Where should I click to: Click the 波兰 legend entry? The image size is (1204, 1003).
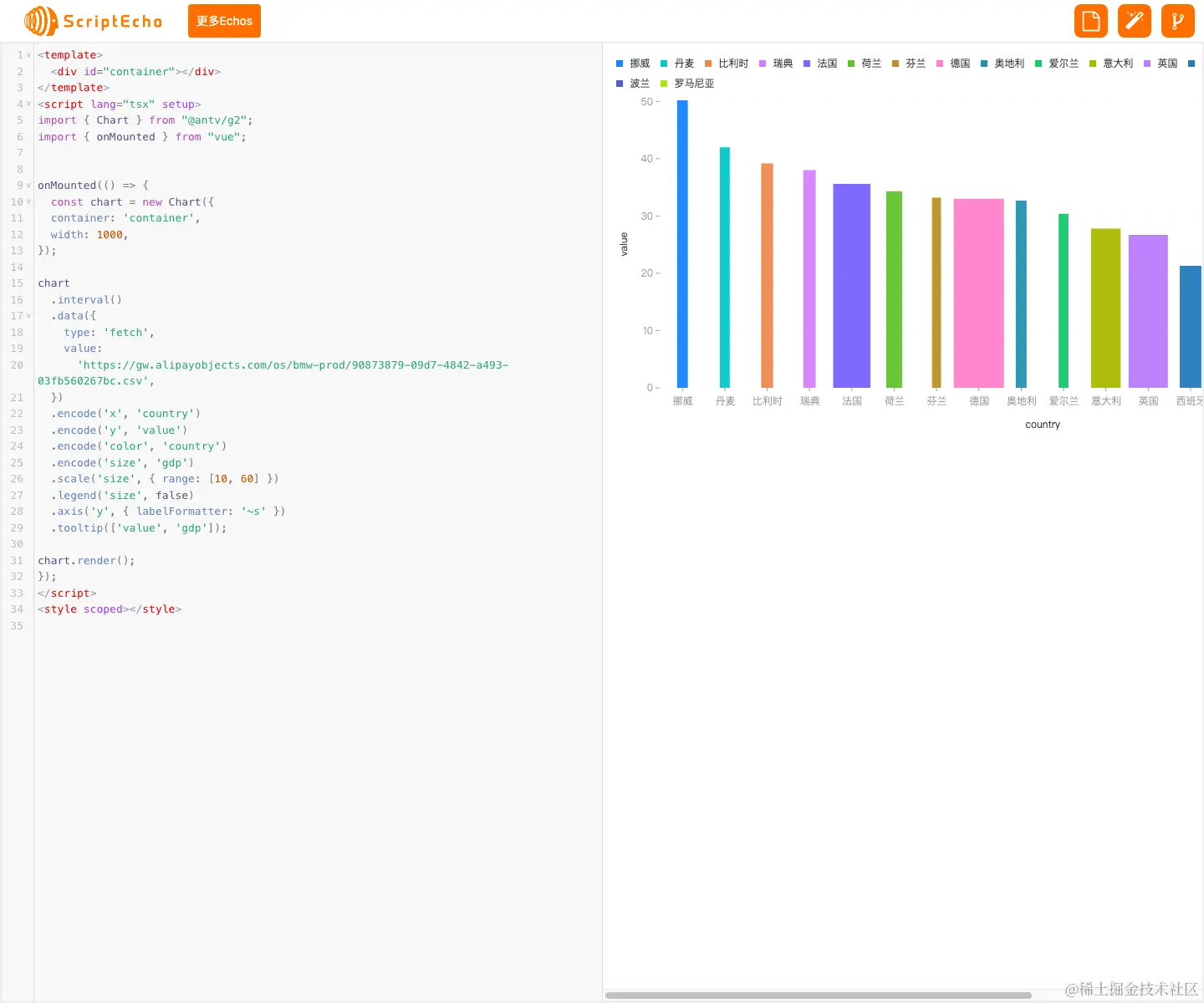[x=633, y=84]
